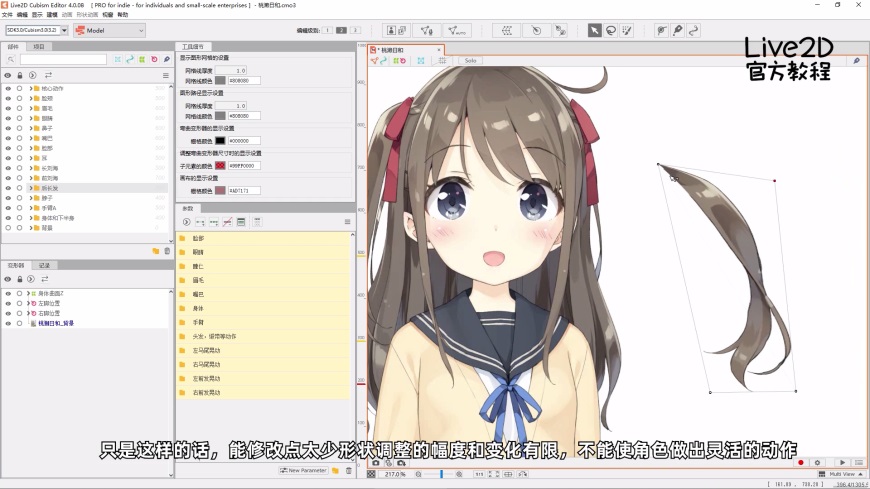The height and width of the screenshot is (489, 870).
Task: Open the parts panel hamburger menu
Action: click(x=165, y=75)
